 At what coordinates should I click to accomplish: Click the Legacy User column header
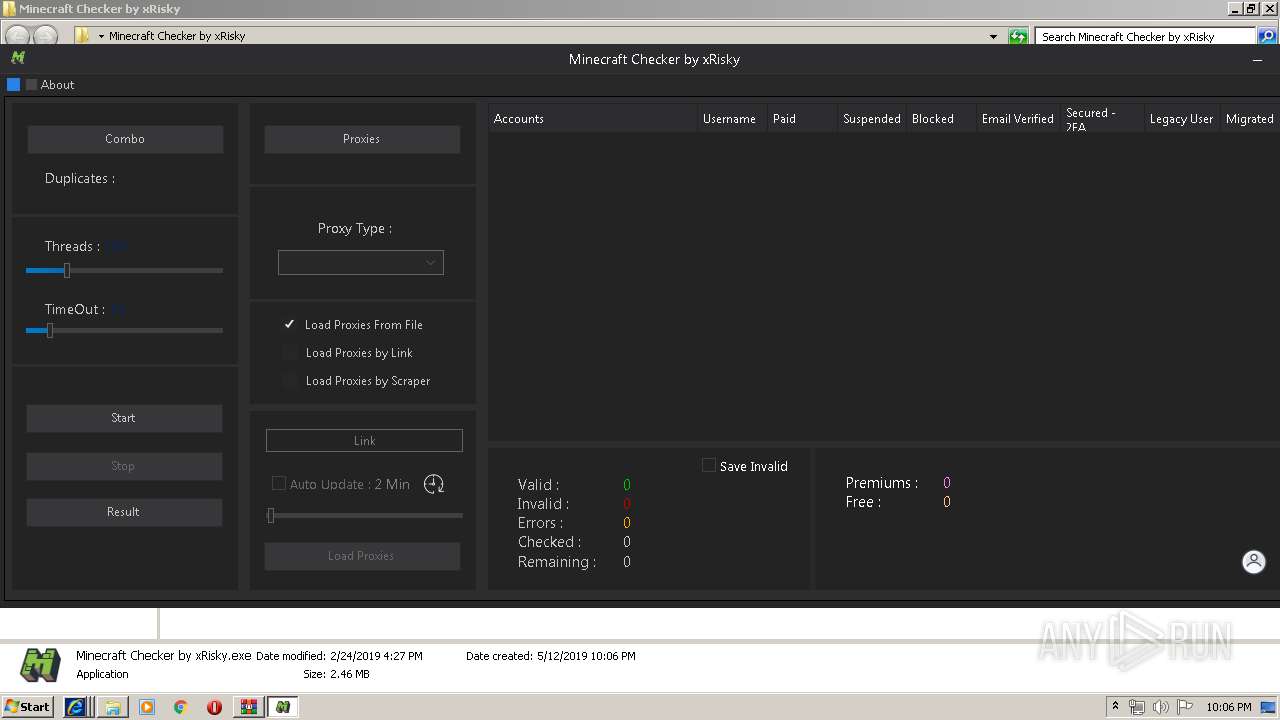coord(1181,119)
